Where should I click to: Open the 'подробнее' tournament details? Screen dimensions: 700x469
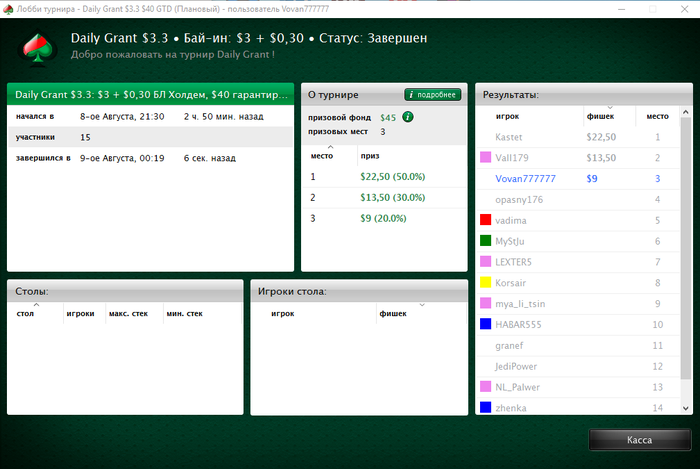(432, 95)
